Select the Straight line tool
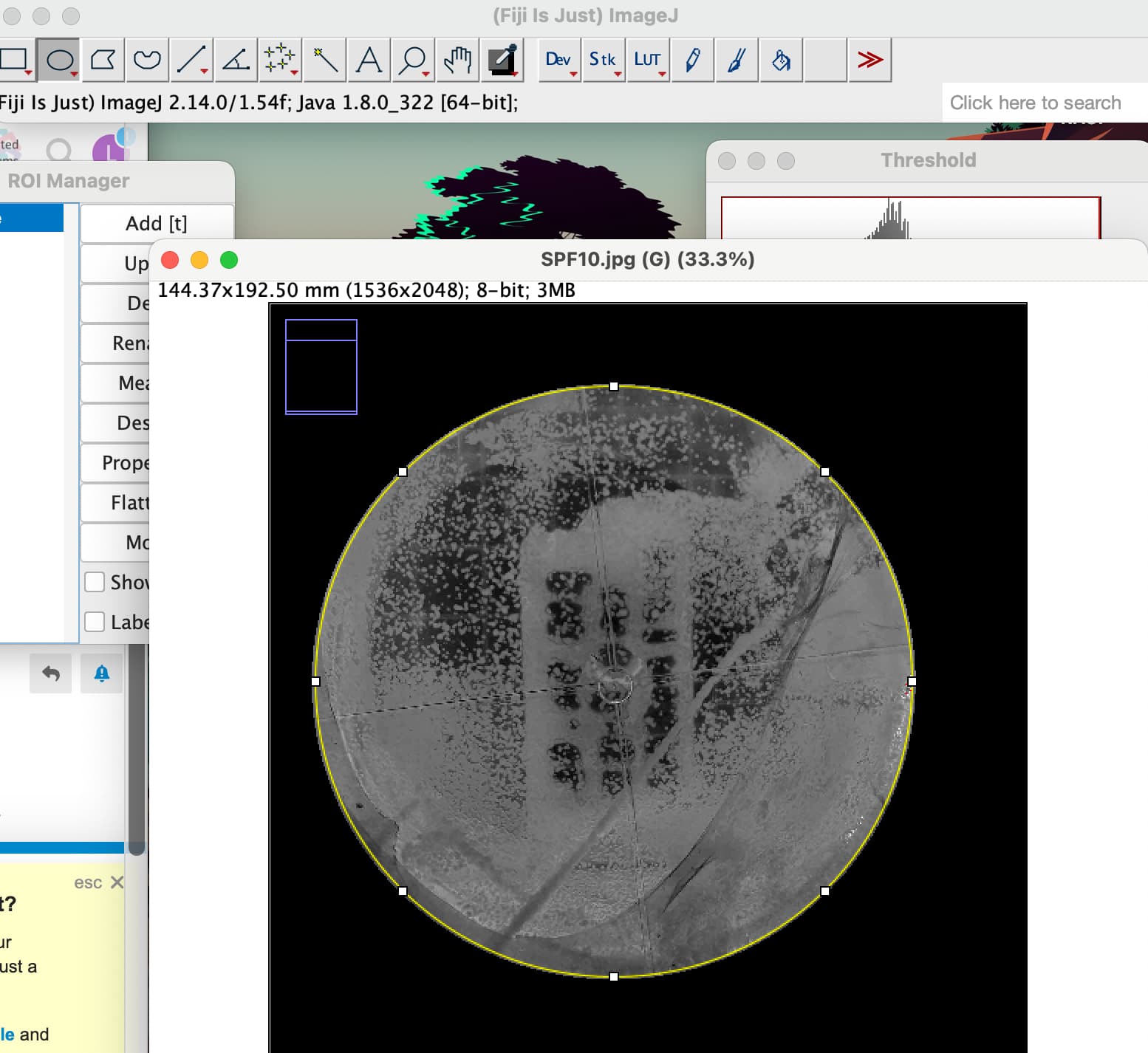Viewport: 1148px width, 1053px height. click(191, 59)
